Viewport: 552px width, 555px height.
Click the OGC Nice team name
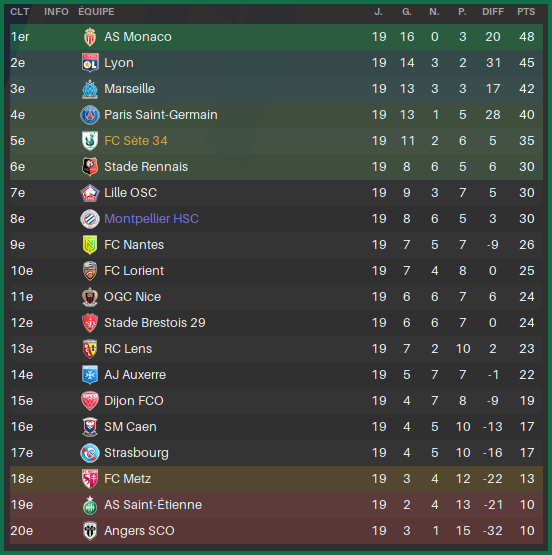click(132, 297)
